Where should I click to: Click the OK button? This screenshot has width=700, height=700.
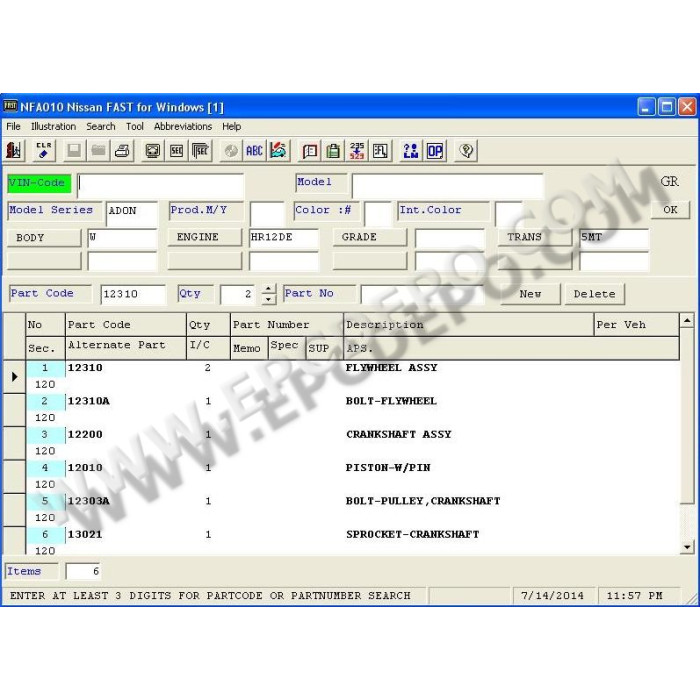pos(670,209)
